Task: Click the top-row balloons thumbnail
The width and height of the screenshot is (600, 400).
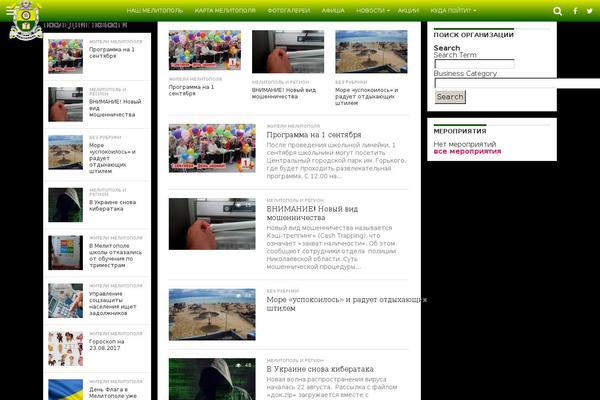Action: point(205,50)
